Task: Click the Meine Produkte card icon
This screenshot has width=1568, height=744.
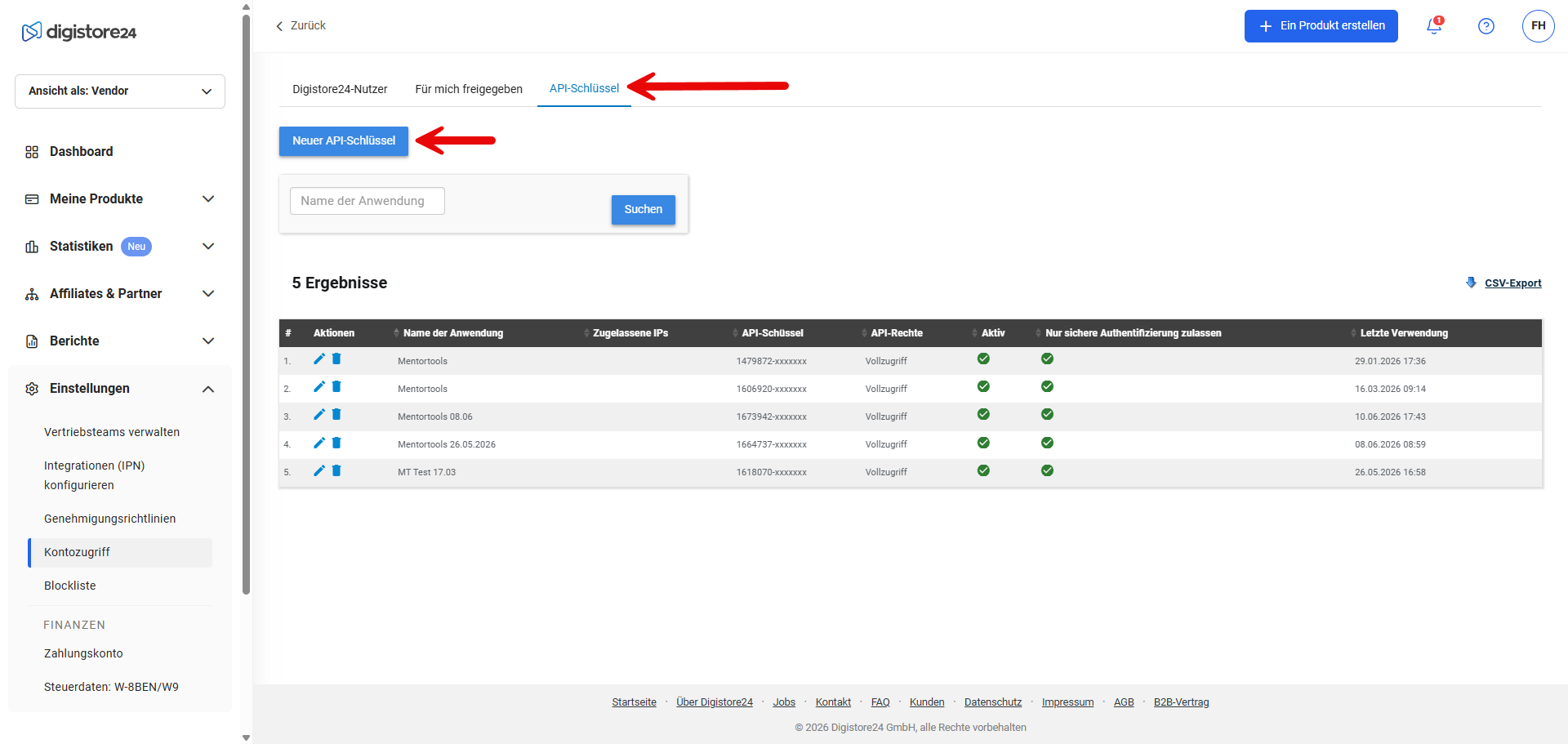Action: [32, 199]
